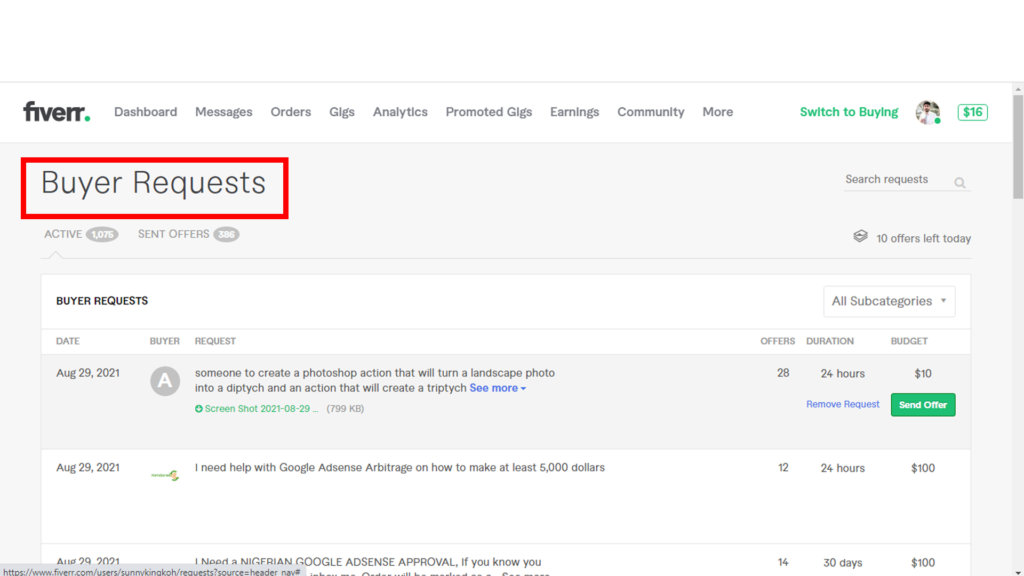This screenshot has height=576, width=1024.
Task: Click the search magnifier icon
Action: (x=960, y=183)
